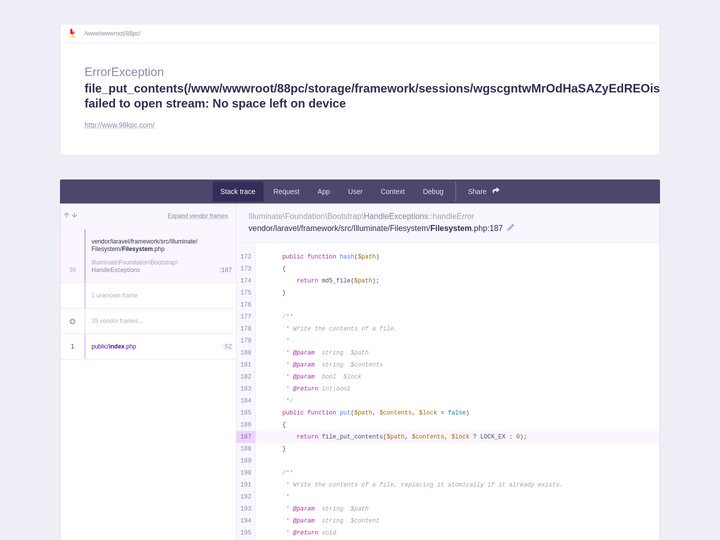Viewport: 720px width, 540px height.
Task: Click the :52 line number of index.php
Action: coord(227,347)
